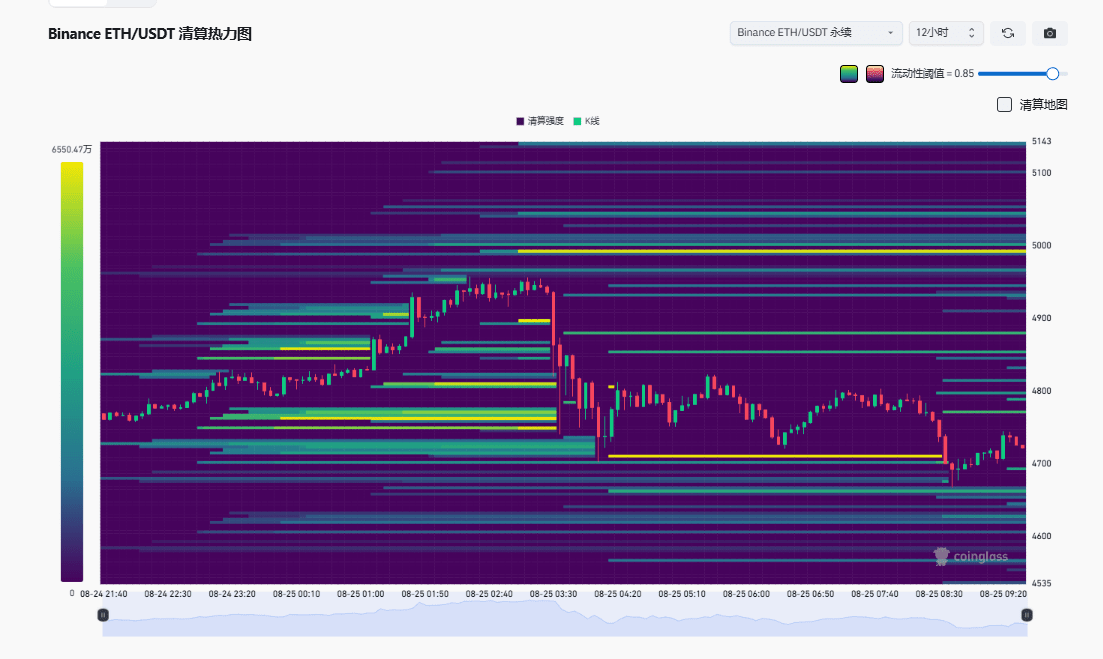
Task: Click the 08-25 02:40 time axis label
Action: pos(489,594)
